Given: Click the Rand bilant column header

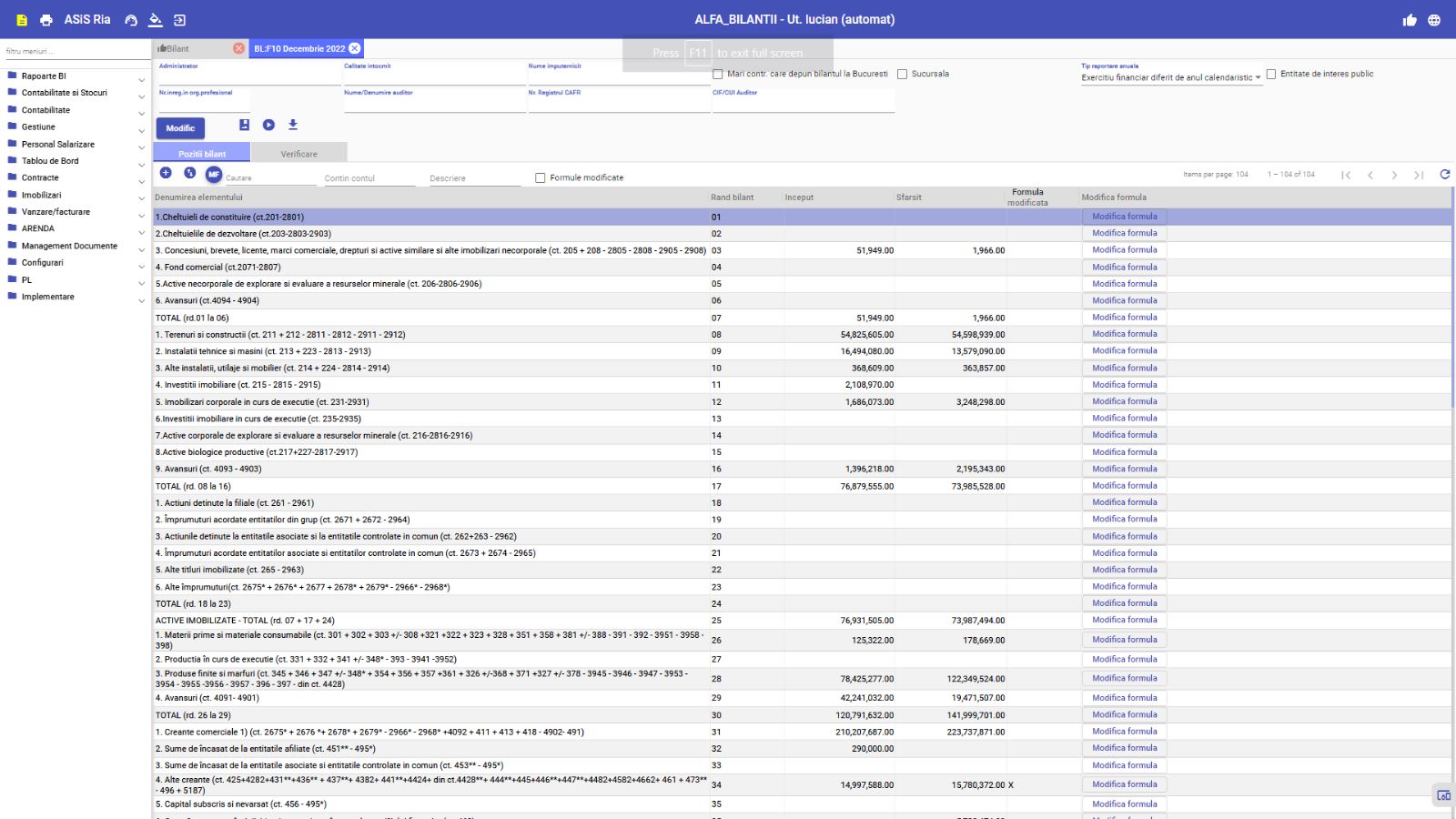Looking at the screenshot, I should [732, 197].
